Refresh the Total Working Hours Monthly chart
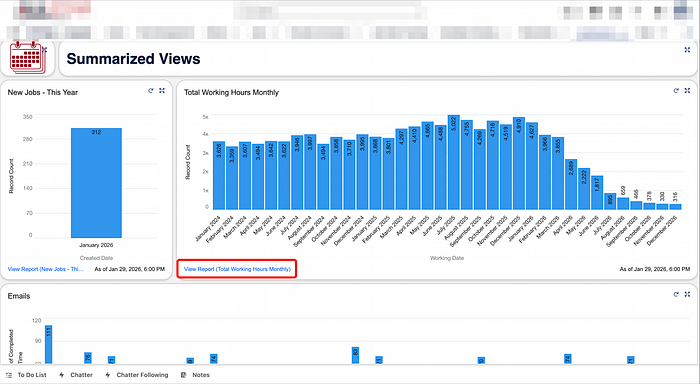The image size is (700, 384). click(x=676, y=91)
